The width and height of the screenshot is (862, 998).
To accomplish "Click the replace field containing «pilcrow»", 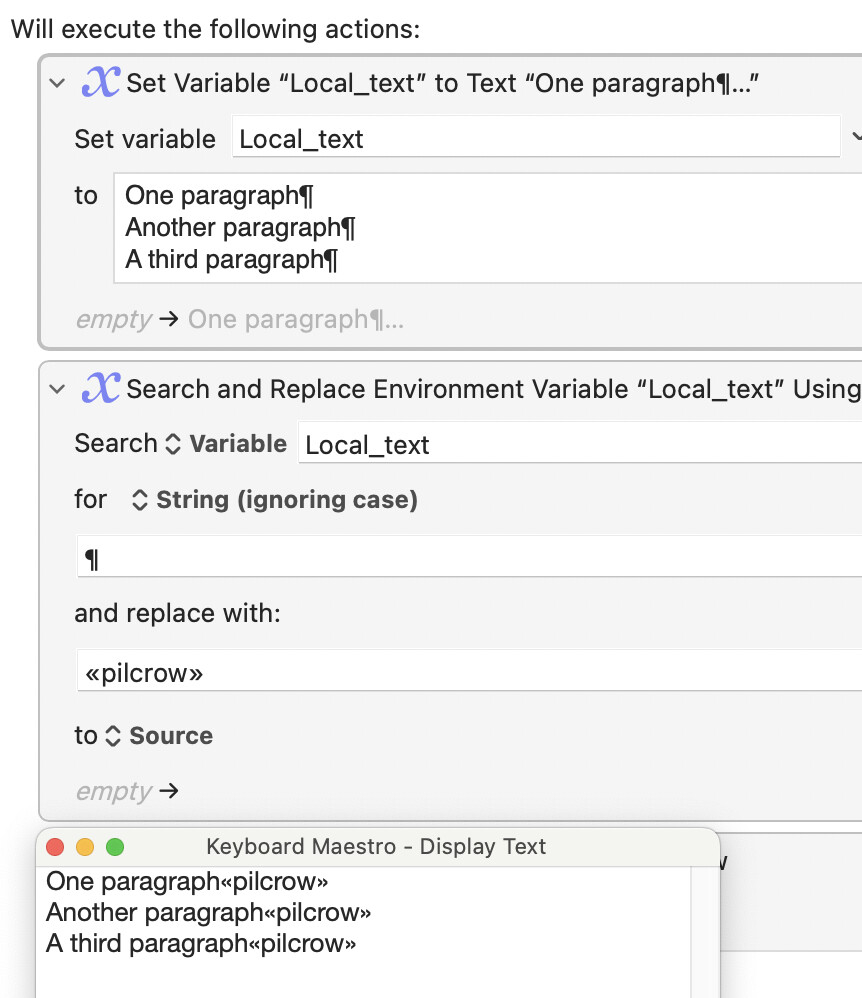I will [x=469, y=670].
